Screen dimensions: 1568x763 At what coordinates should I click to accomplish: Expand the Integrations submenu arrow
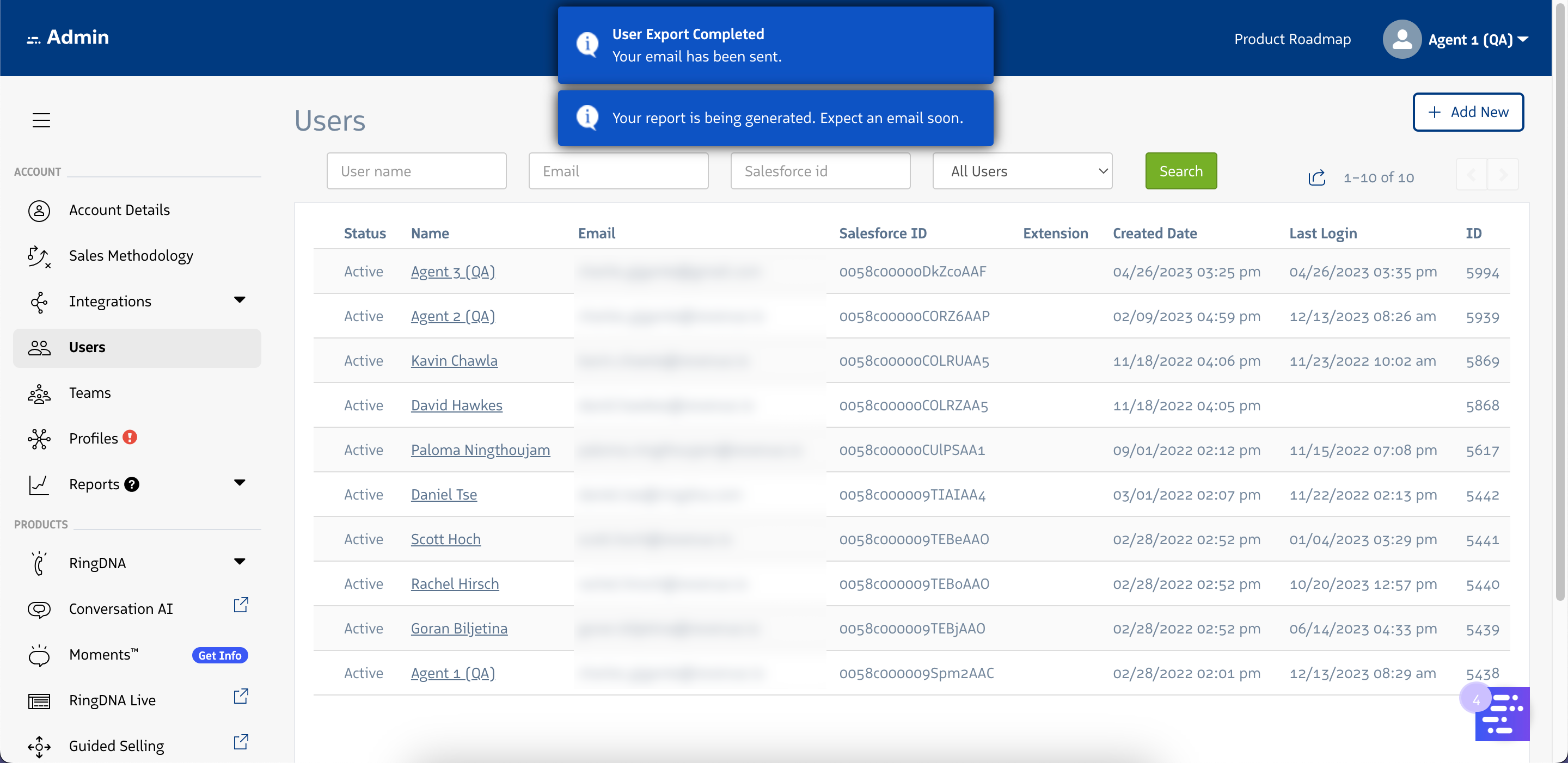tap(240, 299)
